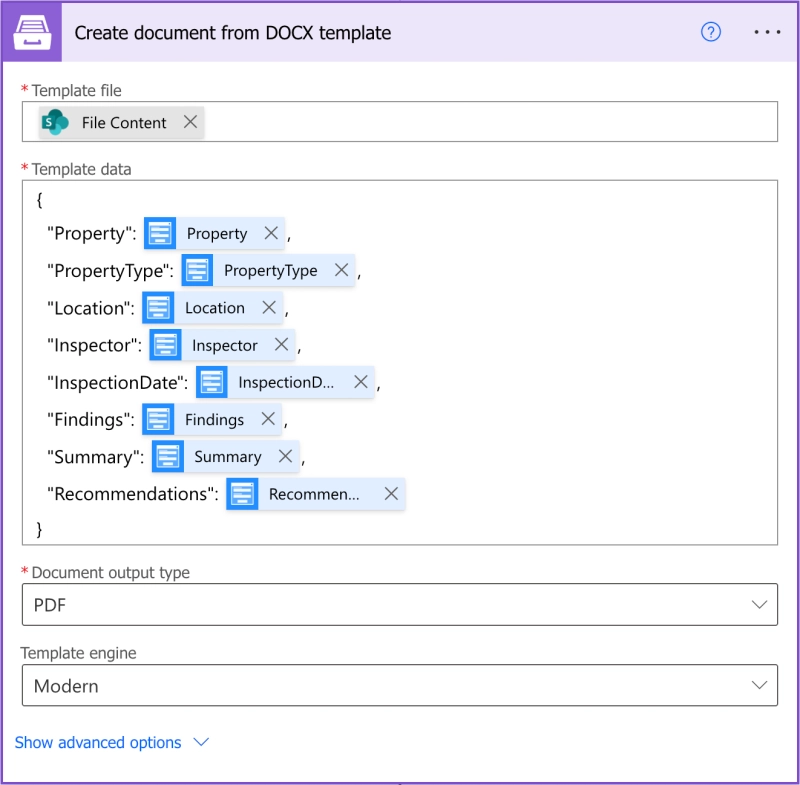Click the Template engine label
Screen dimensions: 800x785
[x=79, y=653]
